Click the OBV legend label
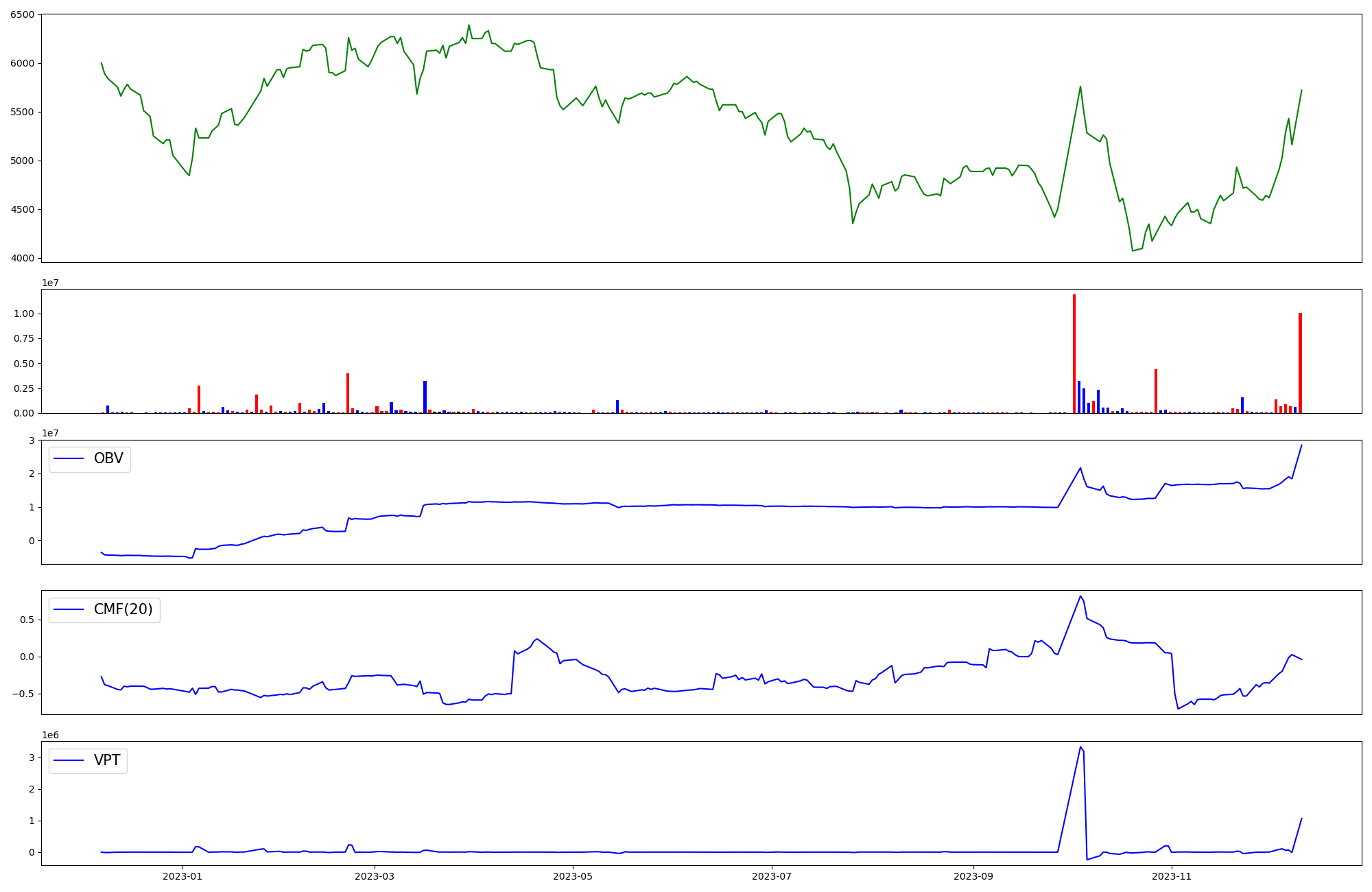Screen dimensions: 1372x892 [108, 458]
